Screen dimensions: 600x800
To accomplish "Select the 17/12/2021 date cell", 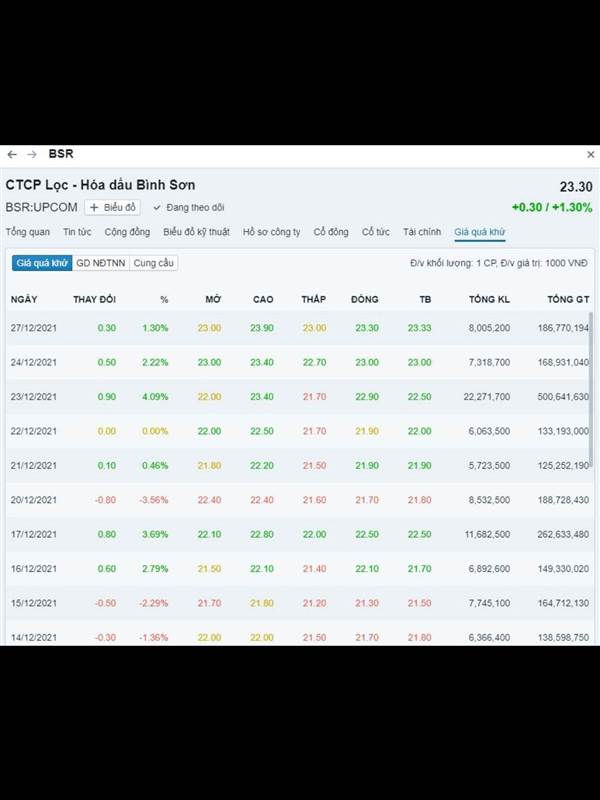I will pos(34,534).
